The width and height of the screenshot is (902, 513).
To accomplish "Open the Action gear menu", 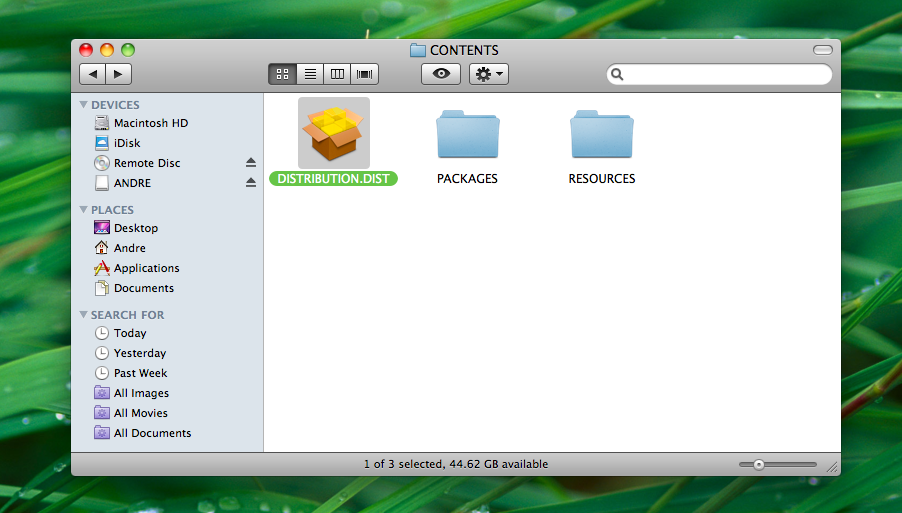I will point(489,74).
